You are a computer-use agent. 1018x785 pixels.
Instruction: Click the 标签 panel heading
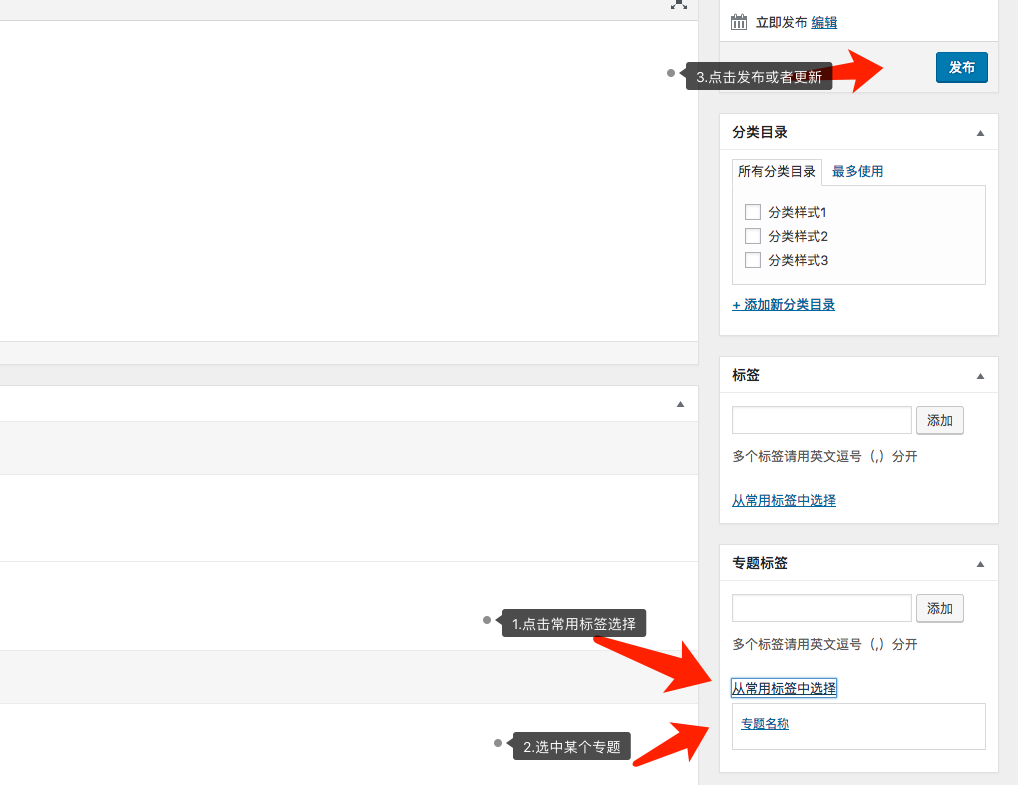[746, 375]
